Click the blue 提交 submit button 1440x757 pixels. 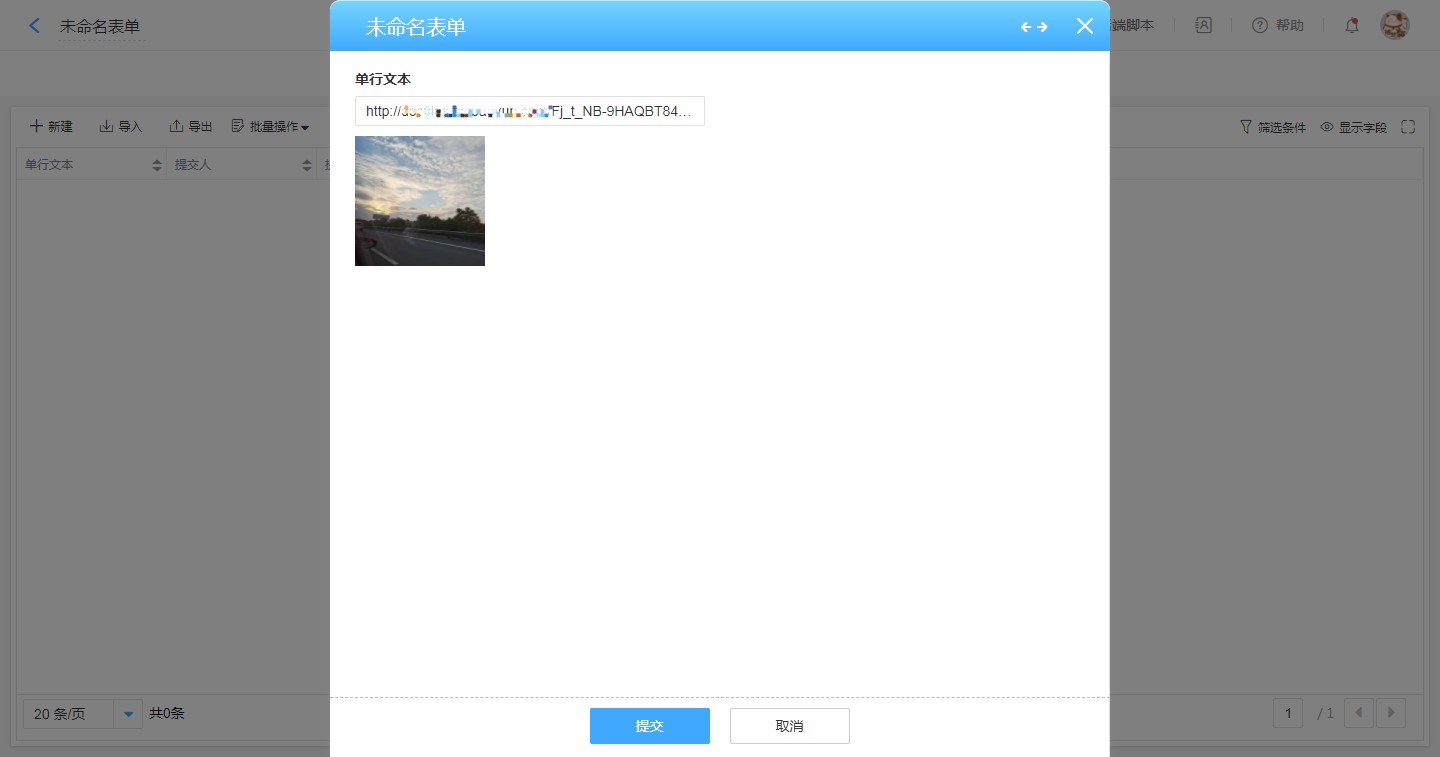(x=650, y=726)
